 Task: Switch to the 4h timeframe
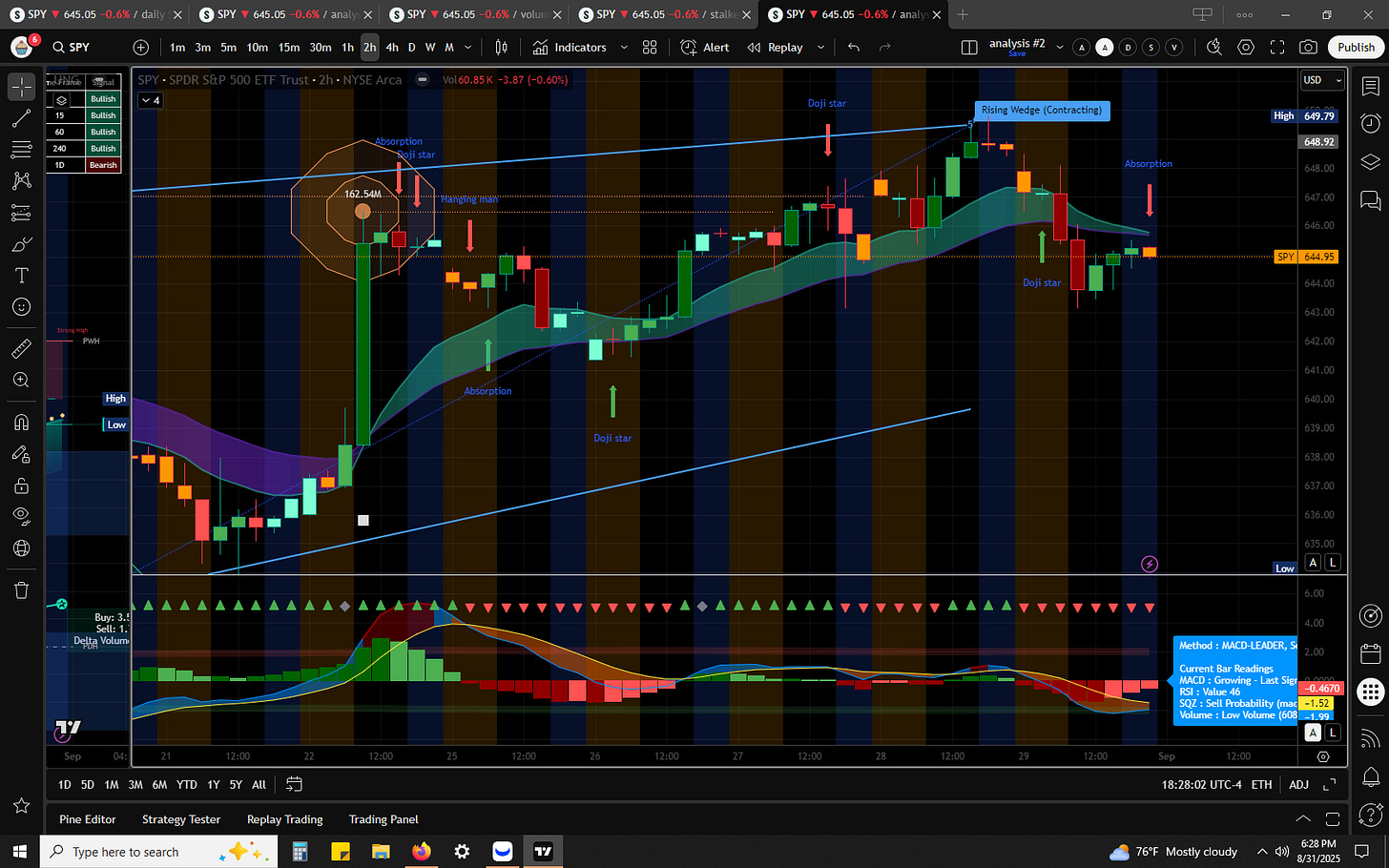click(x=392, y=47)
